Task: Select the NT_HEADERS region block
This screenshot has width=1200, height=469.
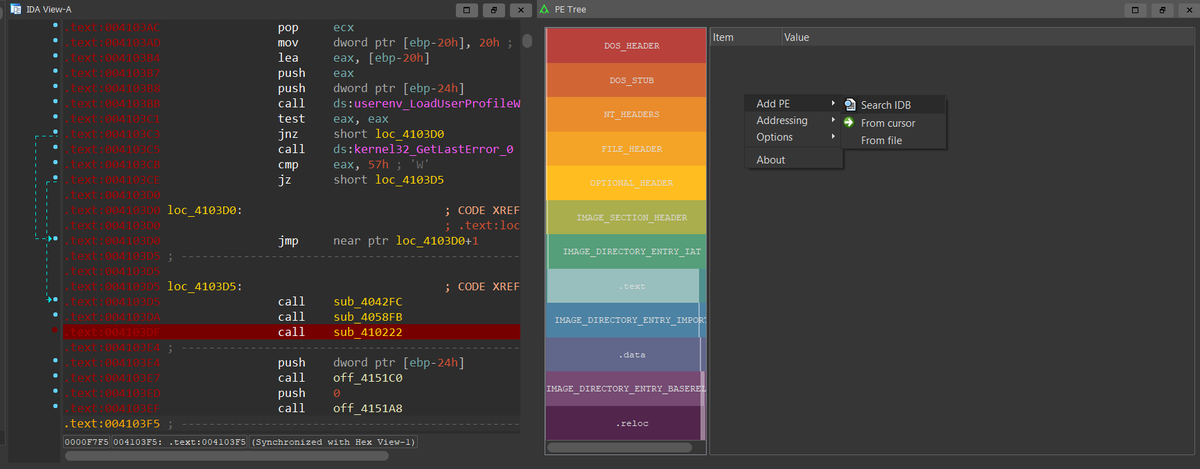Action: click(x=626, y=114)
